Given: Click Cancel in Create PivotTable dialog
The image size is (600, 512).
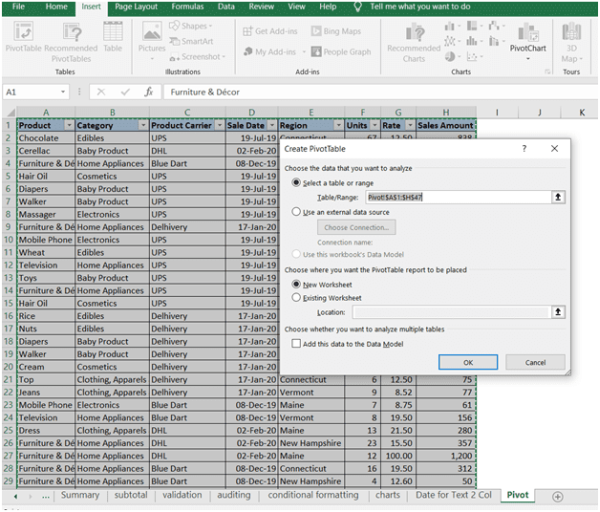Looking at the screenshot, I should (535, 362).
